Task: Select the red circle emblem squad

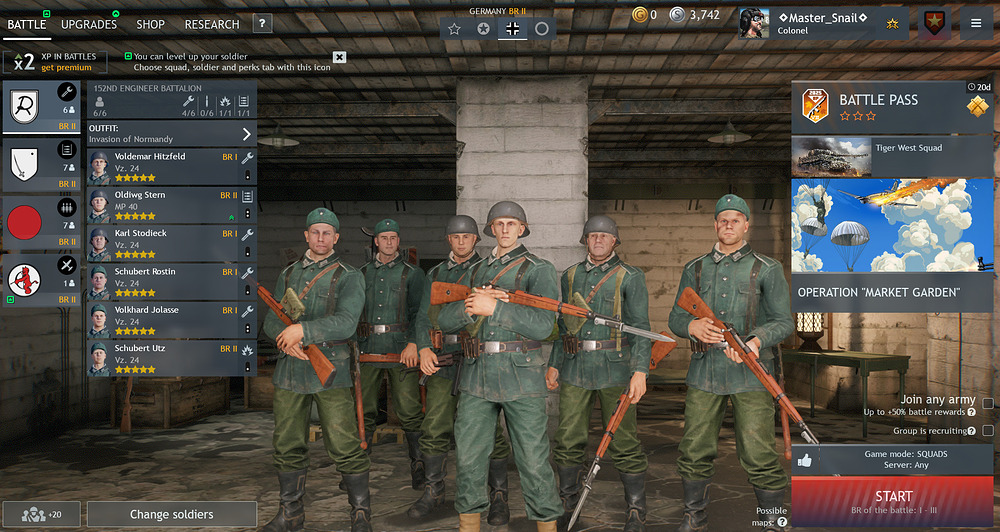Action: (41, 223)
